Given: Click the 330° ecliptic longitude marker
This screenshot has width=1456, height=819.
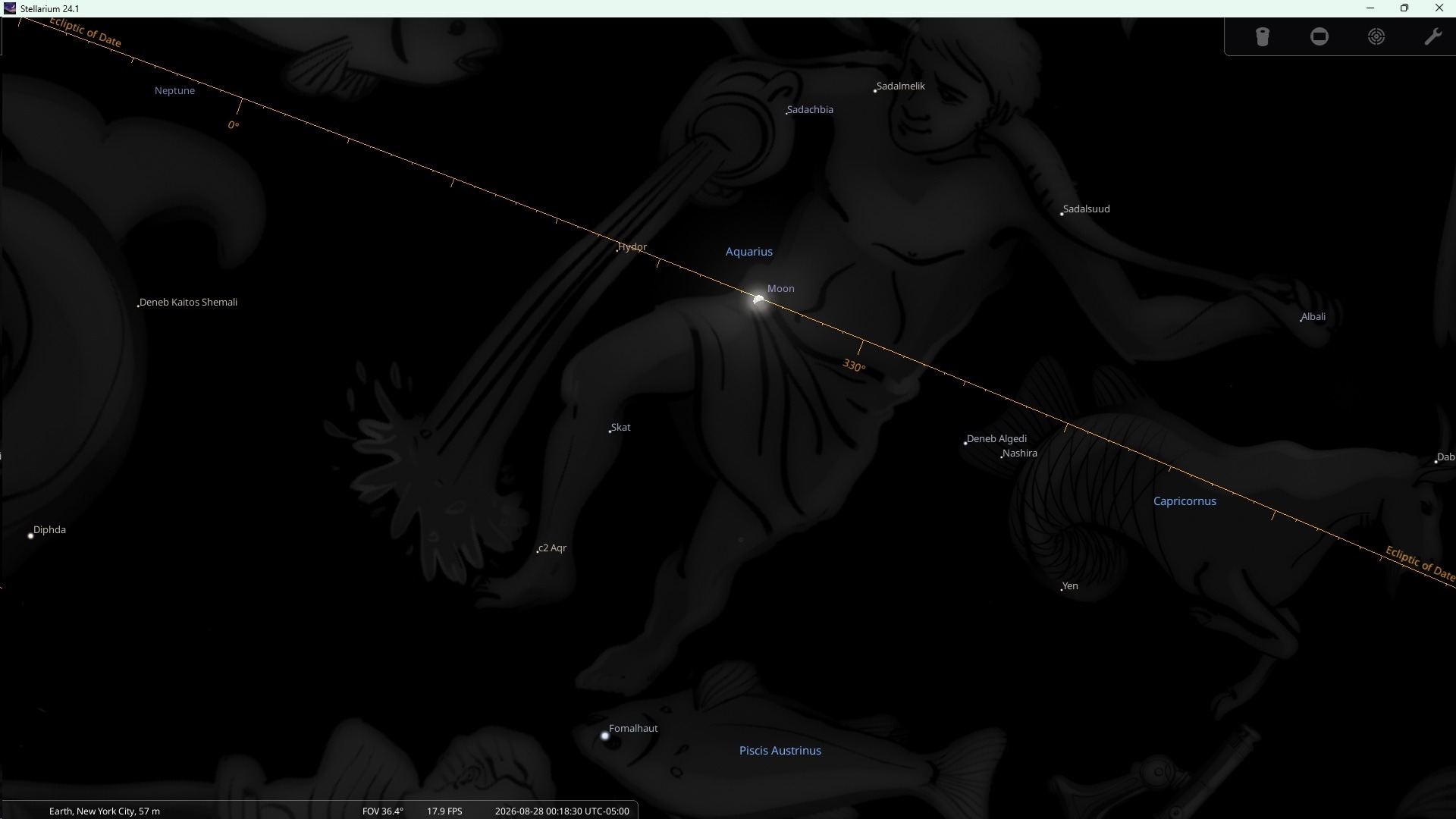Looking at the screenshot, I should tap(854, 366).
